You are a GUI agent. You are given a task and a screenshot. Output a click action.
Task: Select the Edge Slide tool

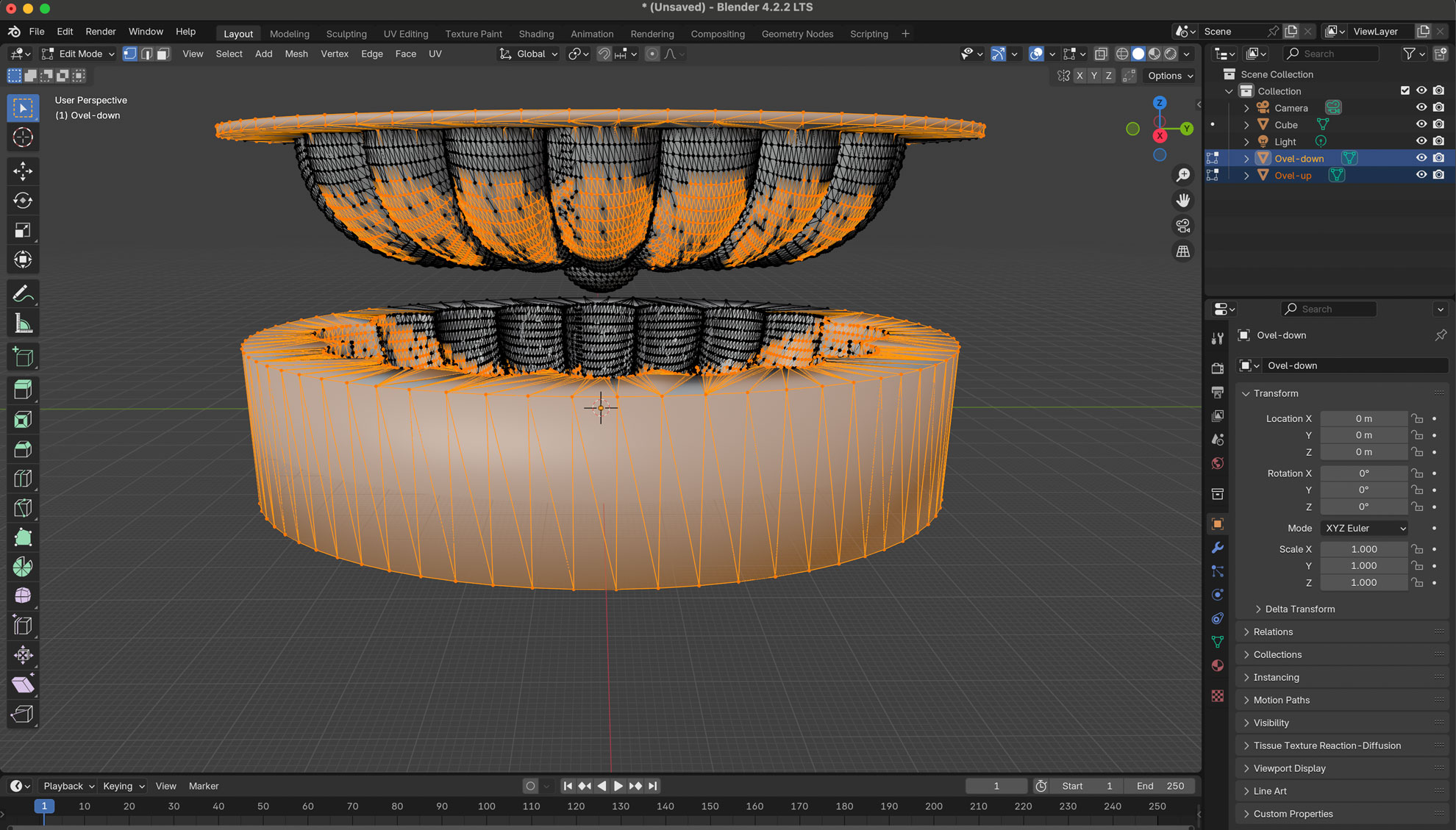point(23,626)
